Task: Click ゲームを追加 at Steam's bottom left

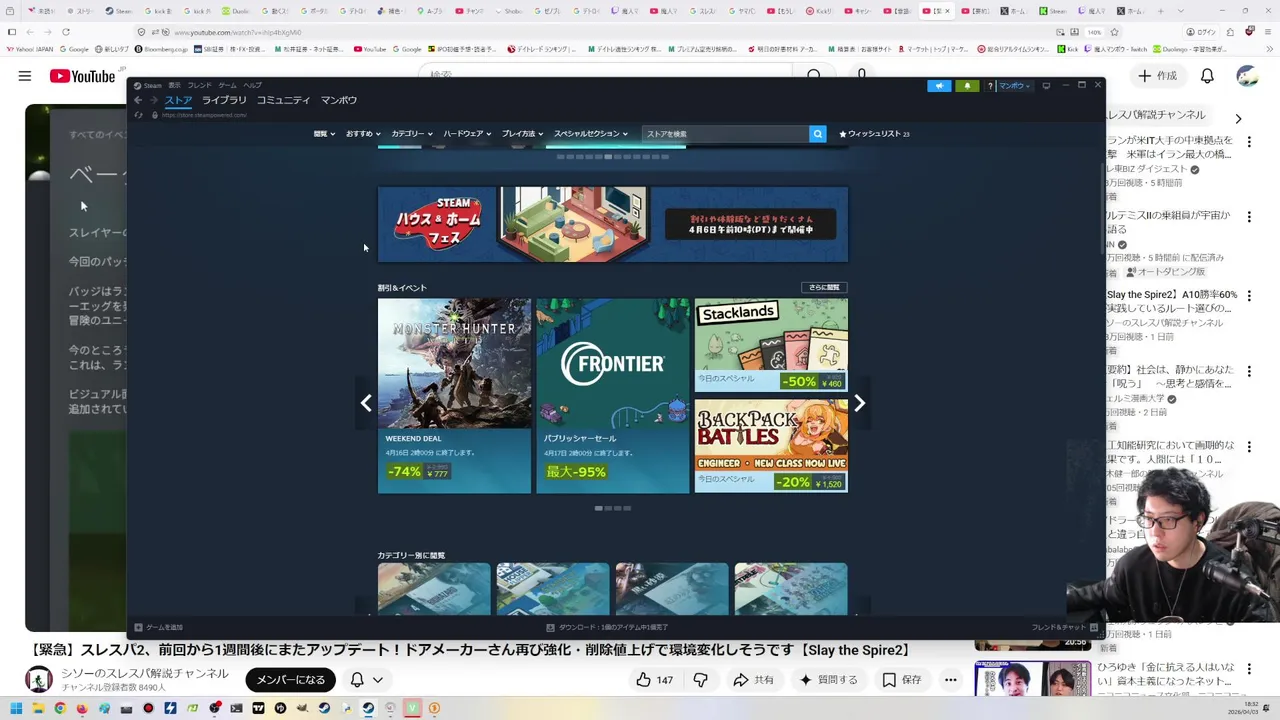Action: point(159,628)
